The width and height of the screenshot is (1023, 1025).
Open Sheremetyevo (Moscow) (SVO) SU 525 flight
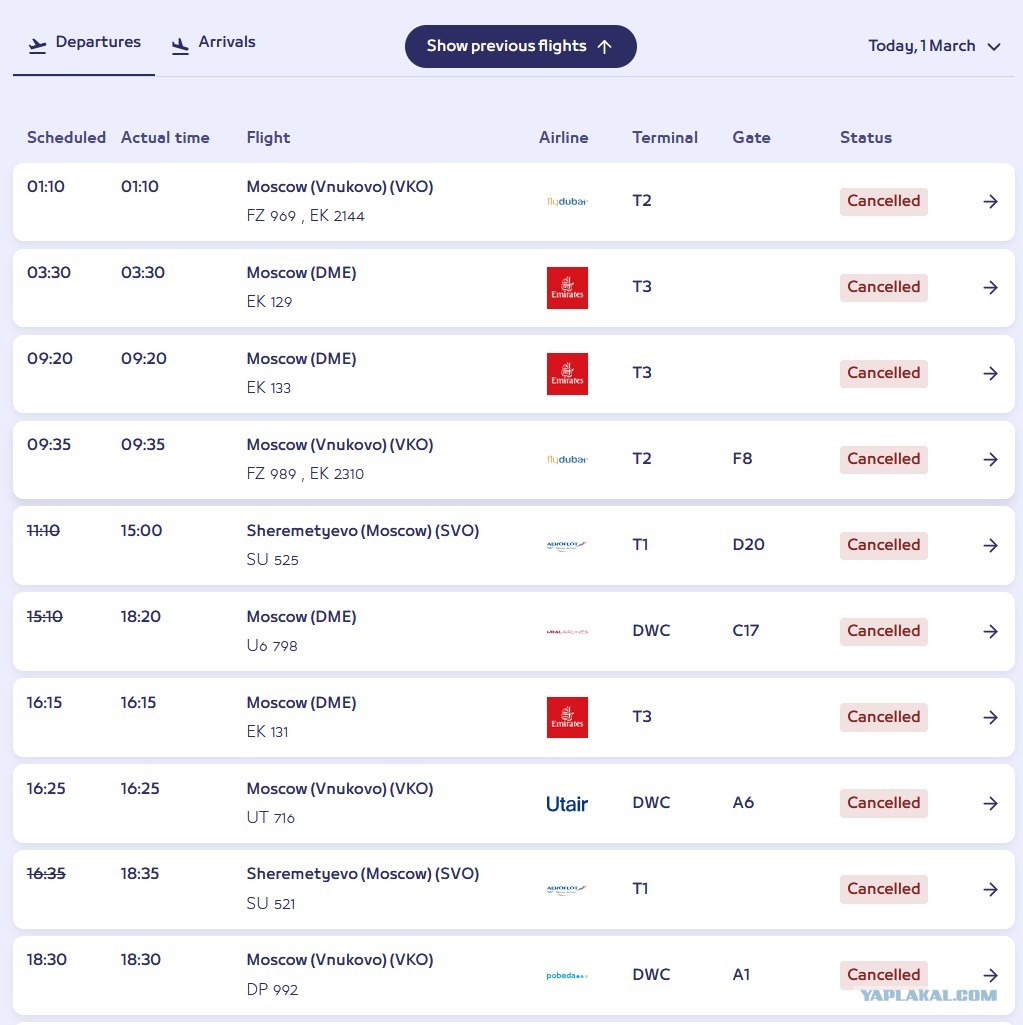point(514,545)
